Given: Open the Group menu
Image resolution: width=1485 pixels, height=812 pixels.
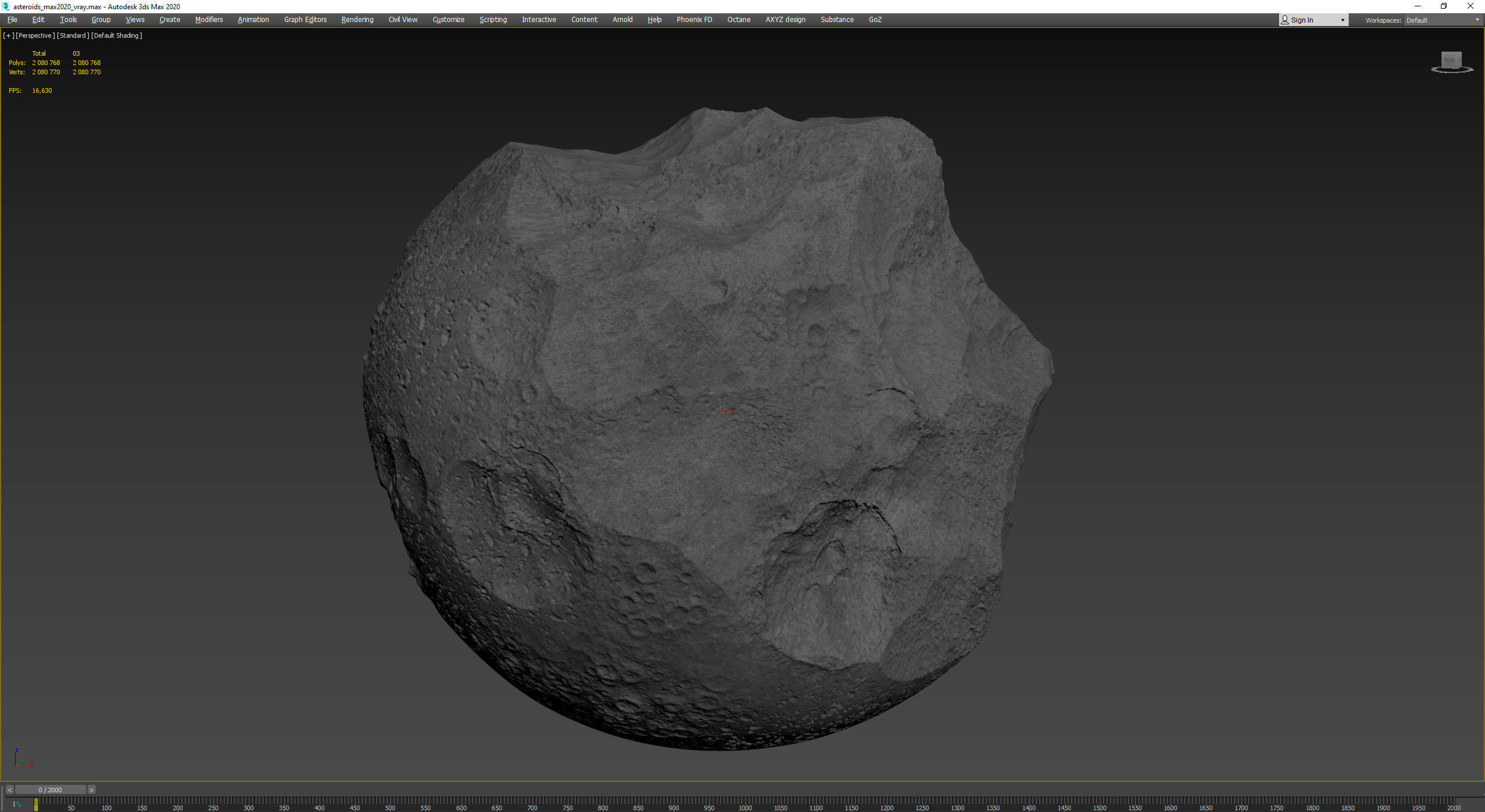Looking at the screenshot, I should click(x=101, y=20).
